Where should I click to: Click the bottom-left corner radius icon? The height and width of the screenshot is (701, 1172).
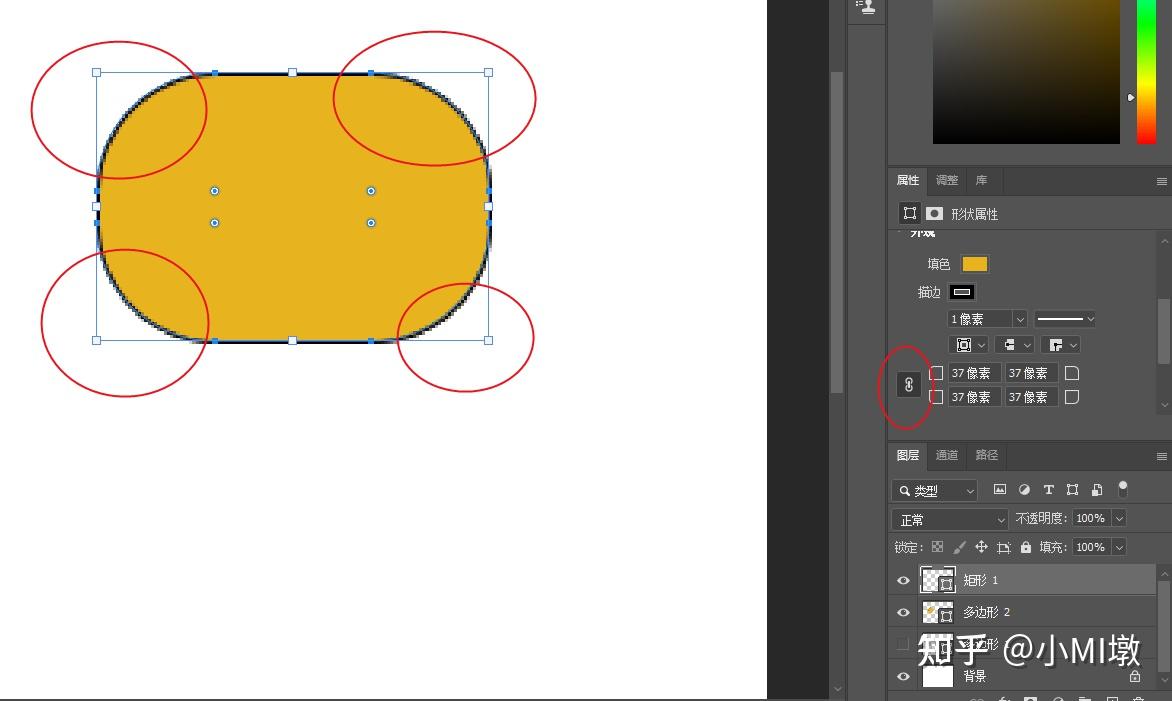936,397
